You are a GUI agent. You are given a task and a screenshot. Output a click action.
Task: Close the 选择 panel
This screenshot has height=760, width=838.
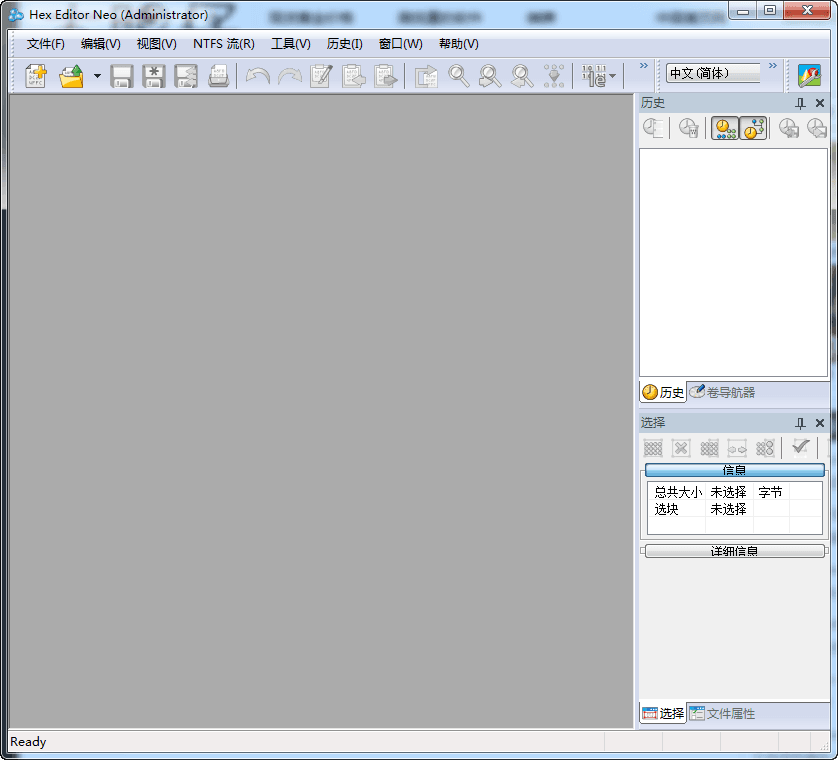click(x=820, y=423)
